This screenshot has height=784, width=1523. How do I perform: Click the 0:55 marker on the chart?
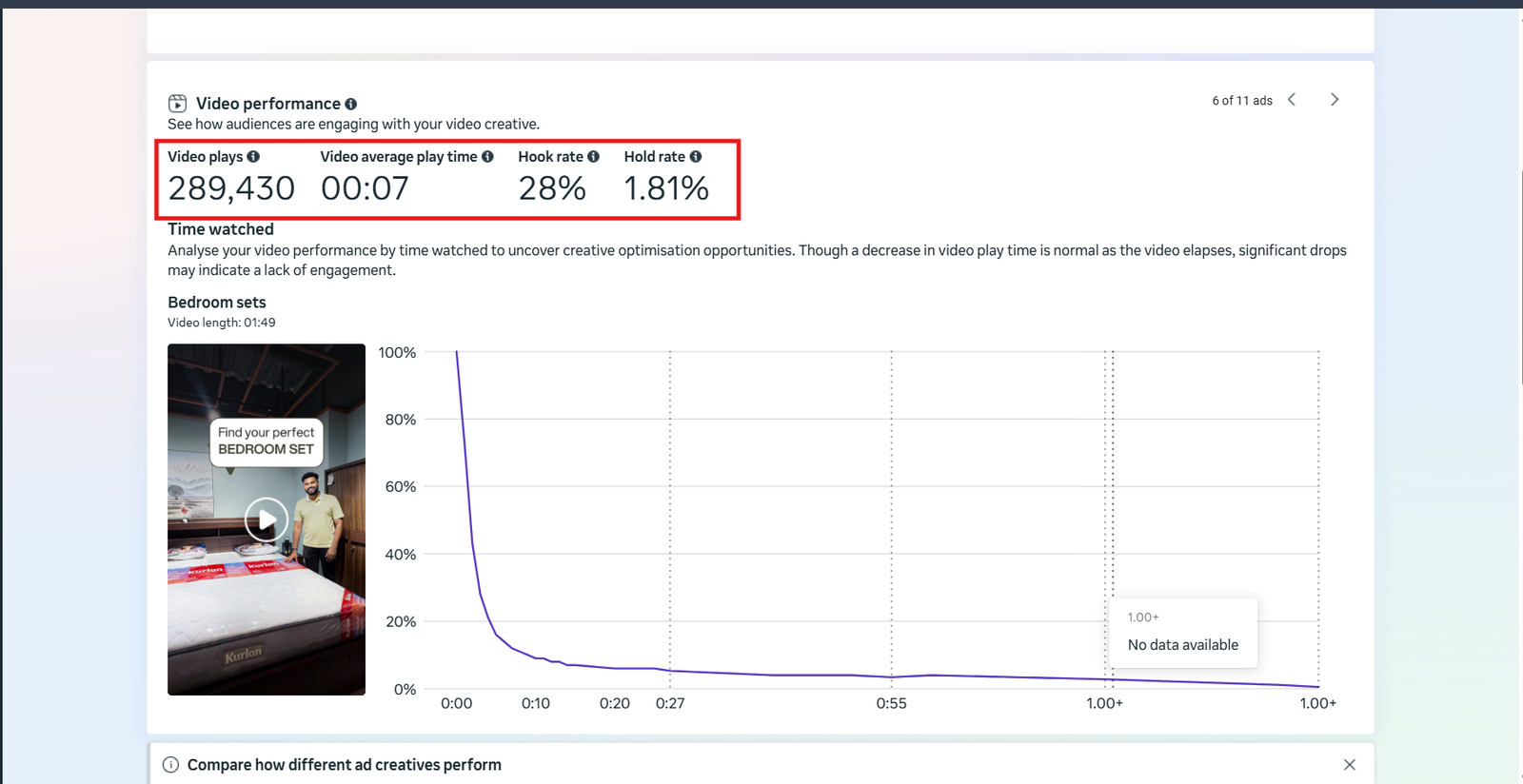[x=891, y=703]
